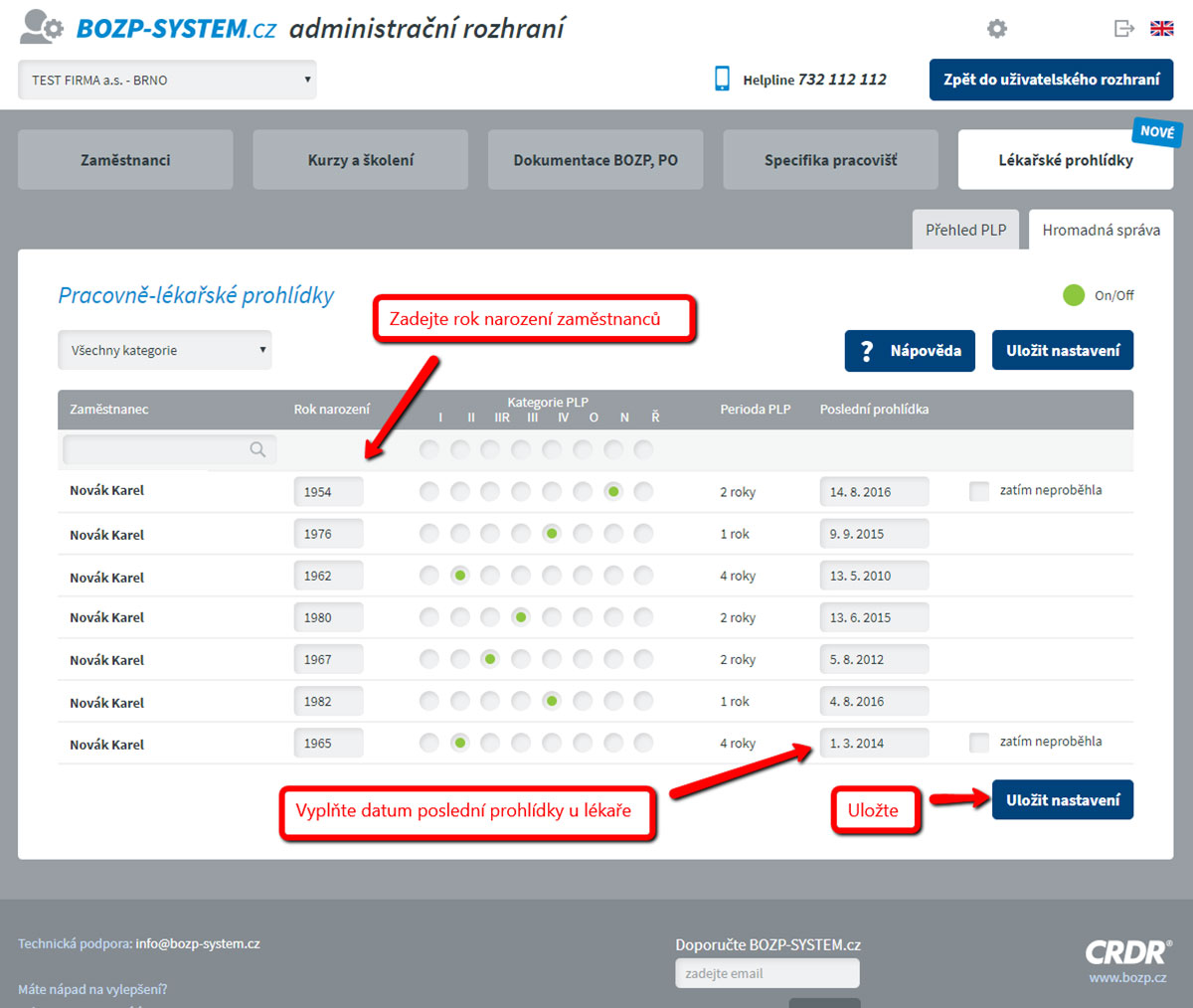Edit the last exam date 1. 3. 2014

(x=874, y=743)
